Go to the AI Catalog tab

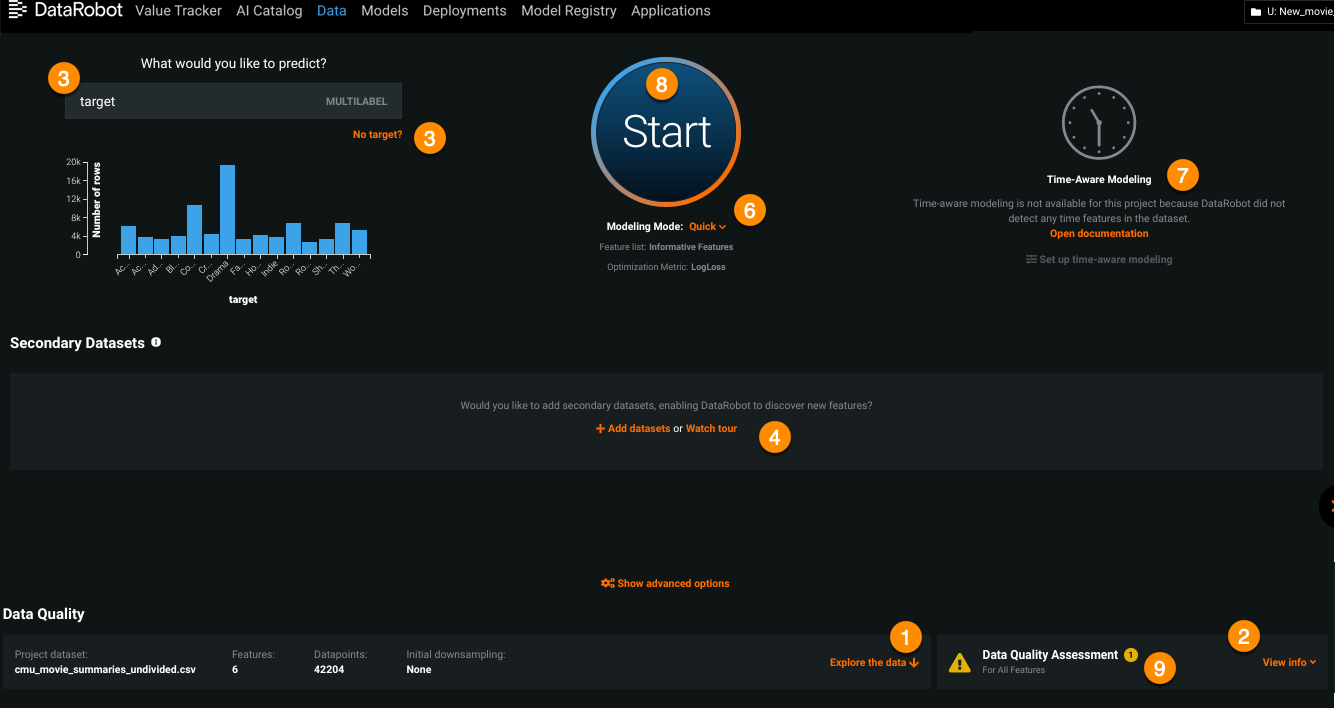[269, 11]
